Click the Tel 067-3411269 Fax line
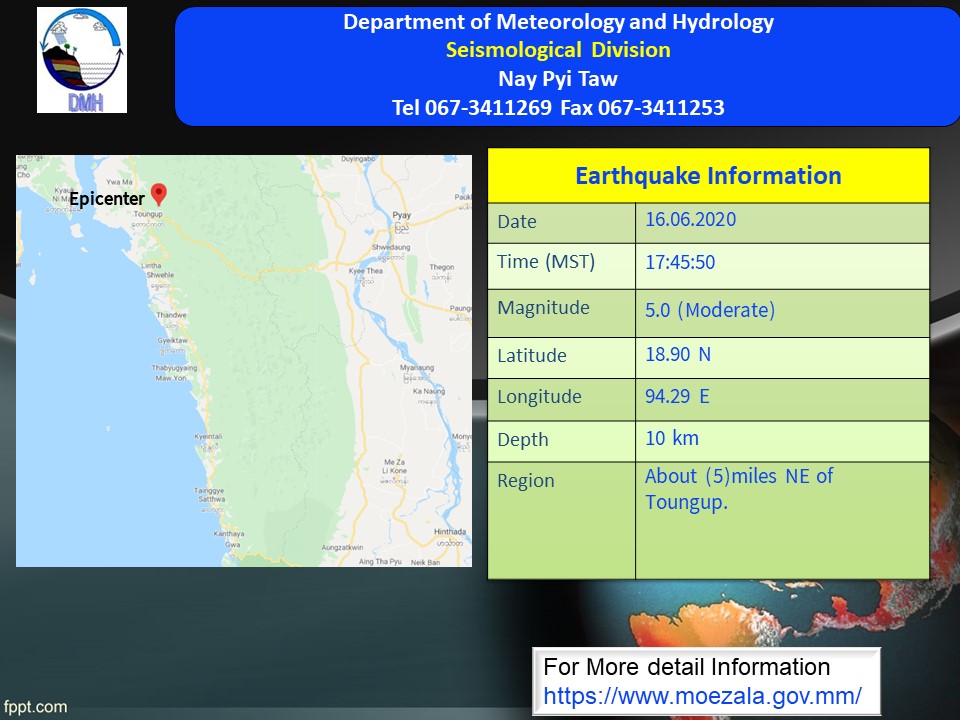 (x=558, y=108)
